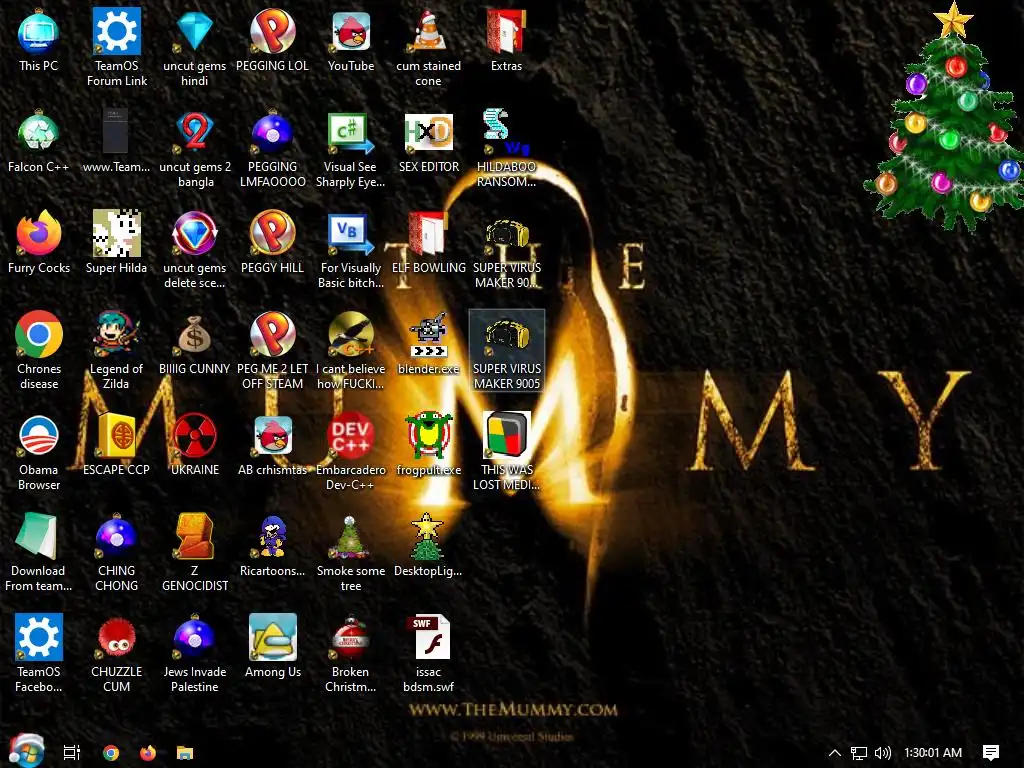Select the ESCAPE CCP mahjong icon
Screen dimensions: 1024x768
pyautogui.click(x=116, y=445)
